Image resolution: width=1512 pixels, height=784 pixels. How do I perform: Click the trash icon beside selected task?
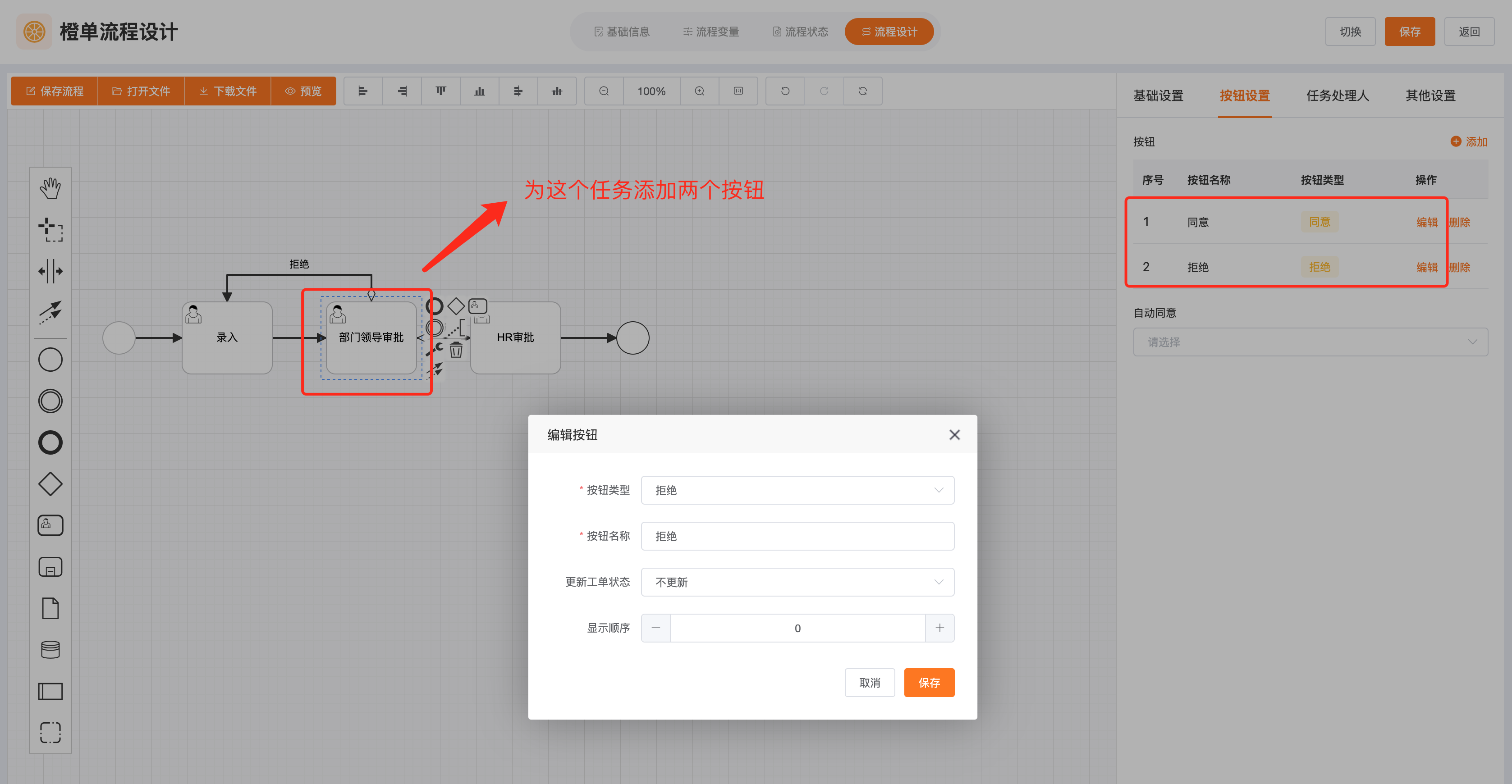pyautogui.click(x=456, y=351)
